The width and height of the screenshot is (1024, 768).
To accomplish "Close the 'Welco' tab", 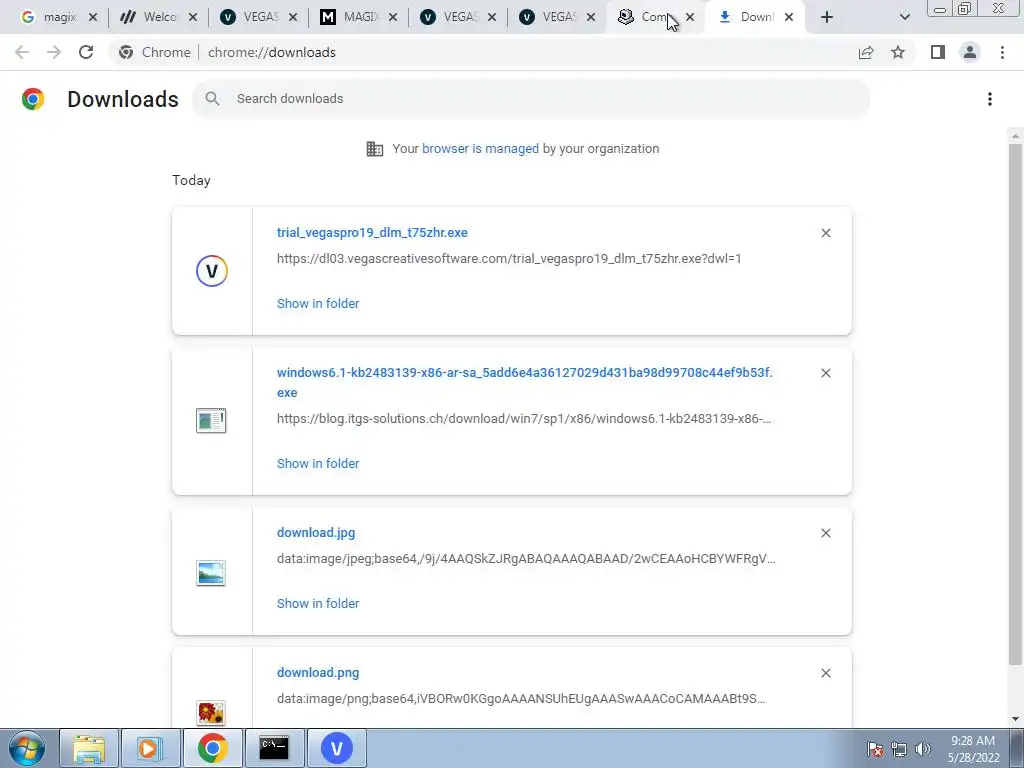I will [193, 17].
